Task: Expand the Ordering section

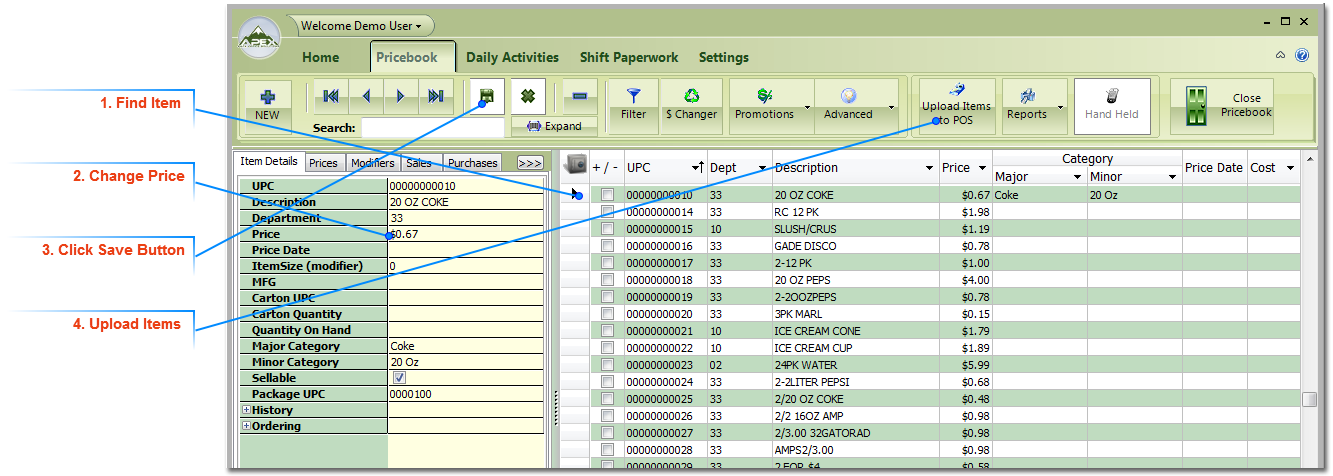Action: point(246,426)
